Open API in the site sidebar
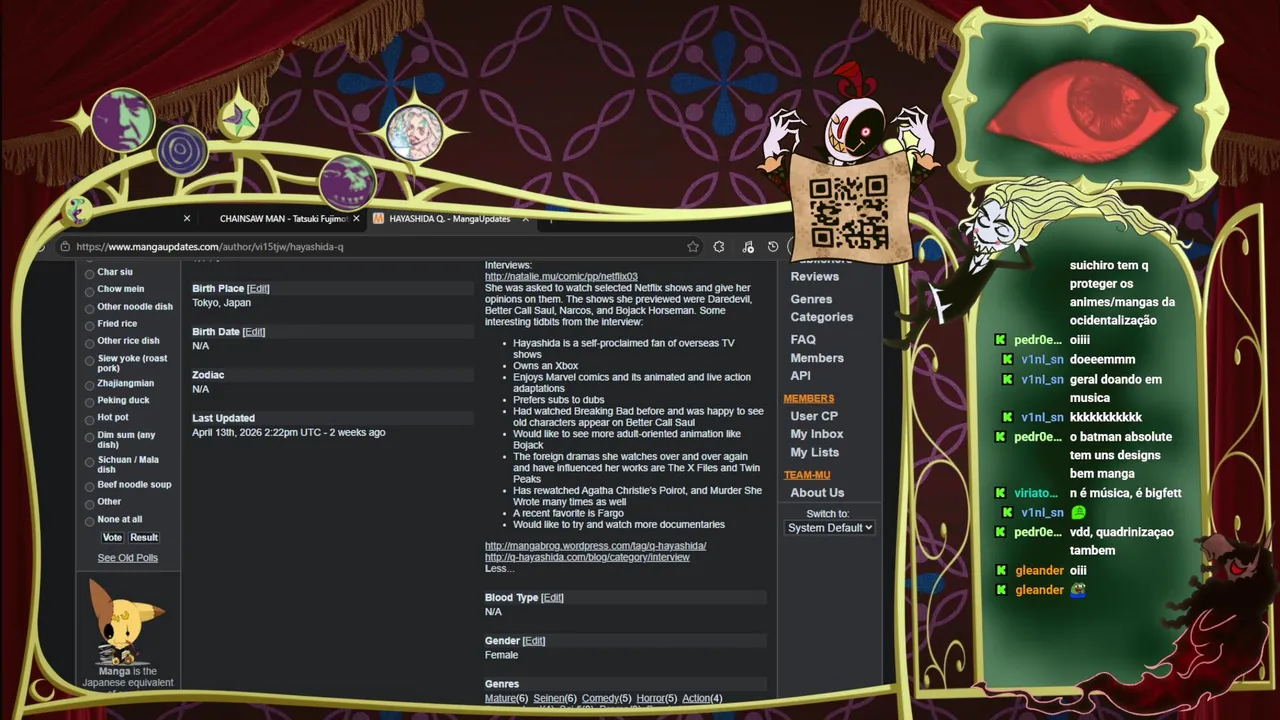The image size is (1280, 720). tap(800, 376)
